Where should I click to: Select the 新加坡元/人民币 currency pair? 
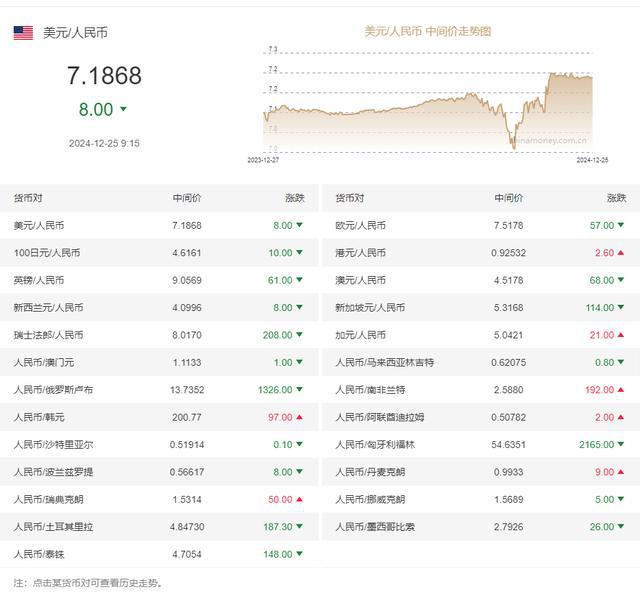tap(370, 307)
